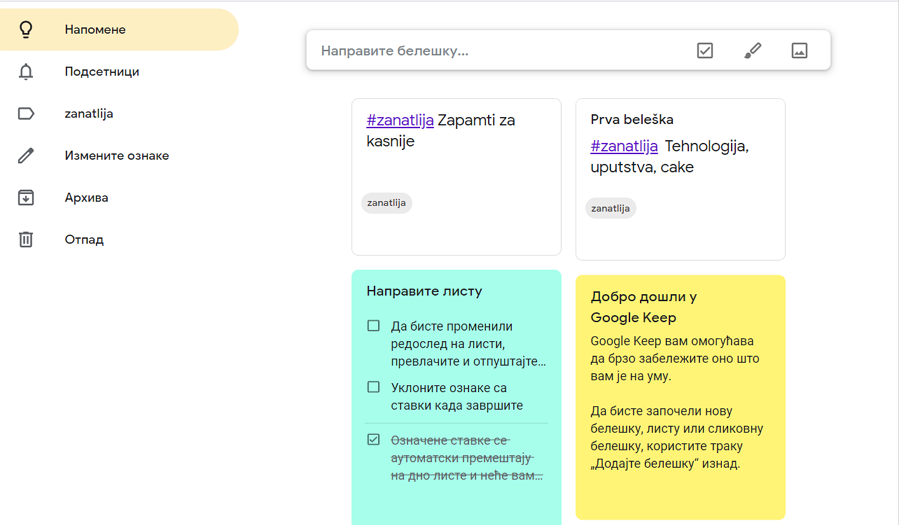
Task: Start a new drawing note with brush icon
Action: (752, 50)
